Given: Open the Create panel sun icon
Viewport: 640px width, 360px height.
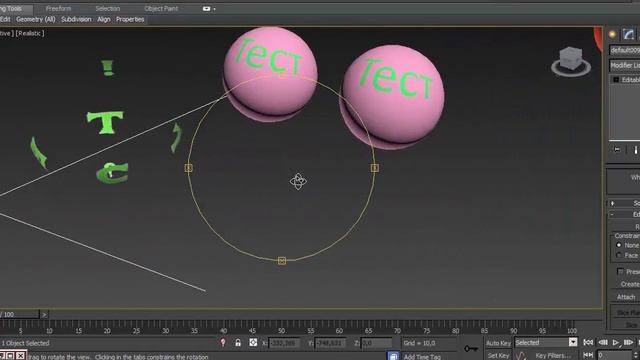Looking at the screenshot, I should 612,35.
